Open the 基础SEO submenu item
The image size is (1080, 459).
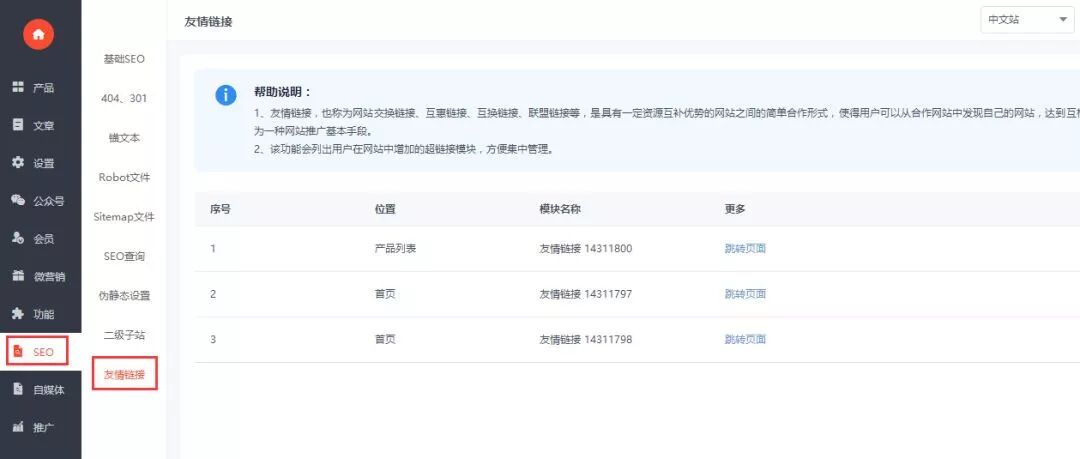pos(124,59)
